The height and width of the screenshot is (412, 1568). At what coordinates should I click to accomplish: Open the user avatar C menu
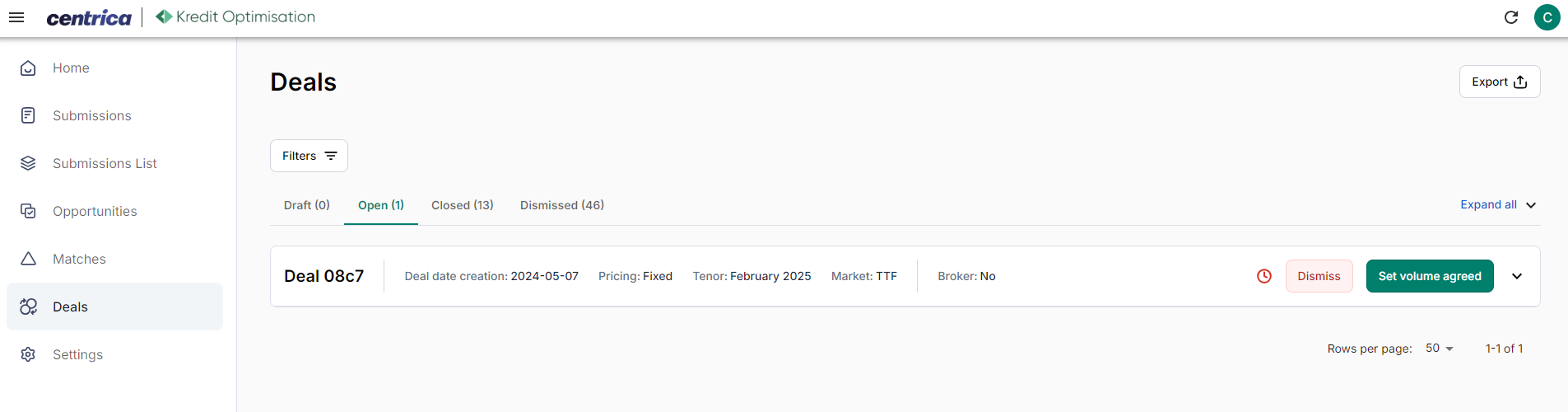[x=1547, y=17]
